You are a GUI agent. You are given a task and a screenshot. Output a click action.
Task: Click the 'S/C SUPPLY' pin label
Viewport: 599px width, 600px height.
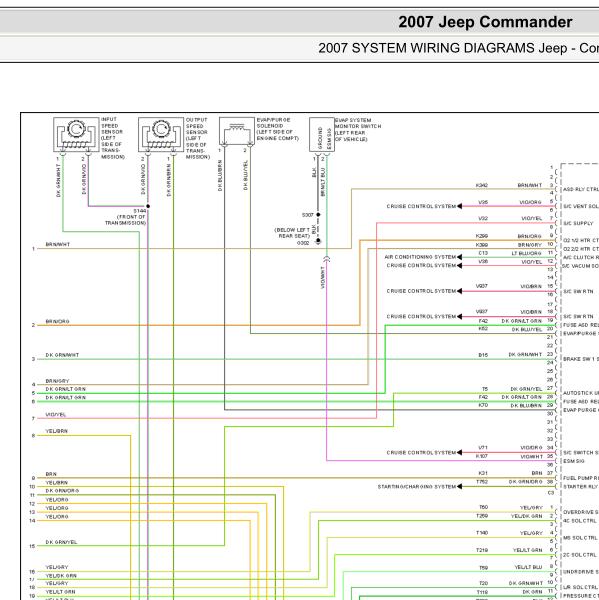(x=578, y=223)
